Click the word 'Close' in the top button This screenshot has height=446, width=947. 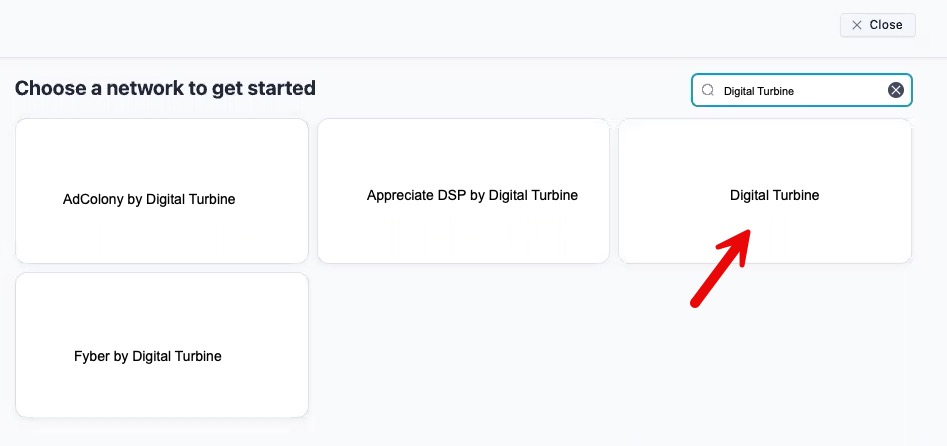[886, 25]
